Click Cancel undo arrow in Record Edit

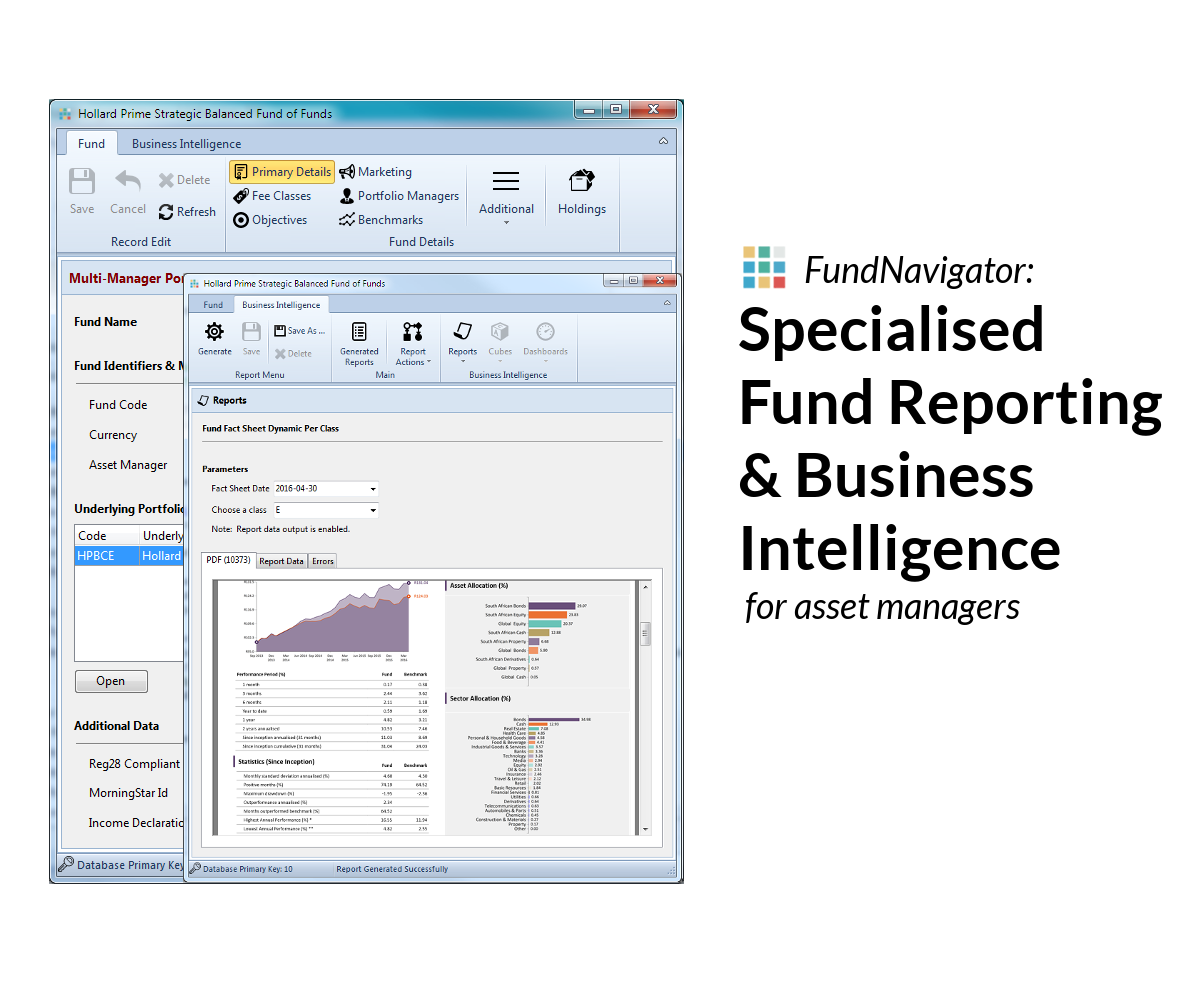click(x=128, y=181)
